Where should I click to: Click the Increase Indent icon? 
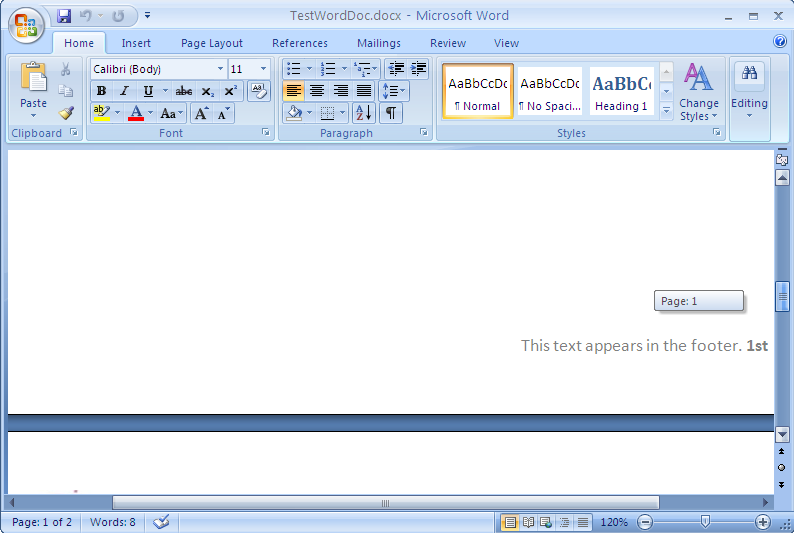coord(418,69)
